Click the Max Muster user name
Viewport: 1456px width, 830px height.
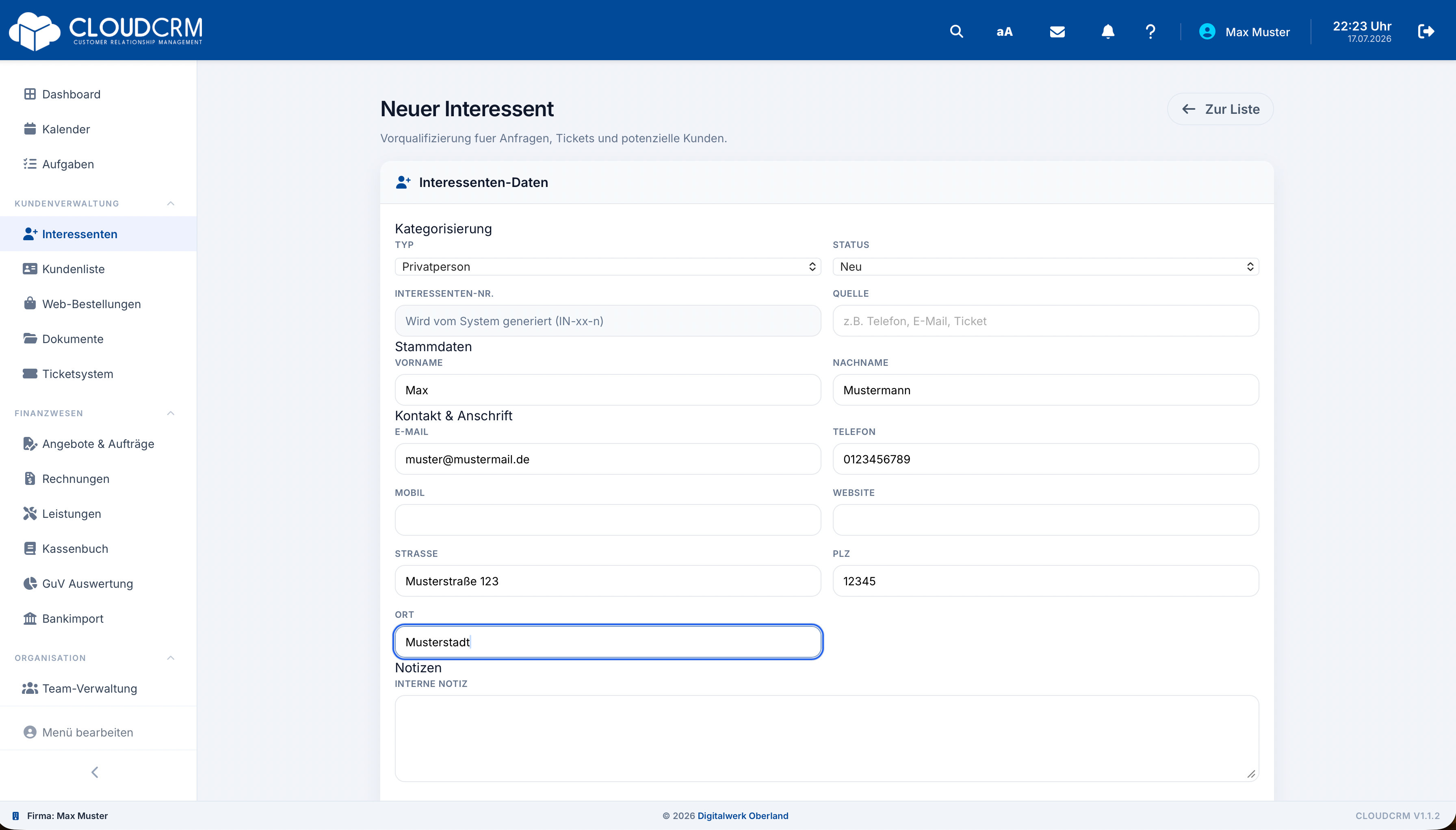1257,32
